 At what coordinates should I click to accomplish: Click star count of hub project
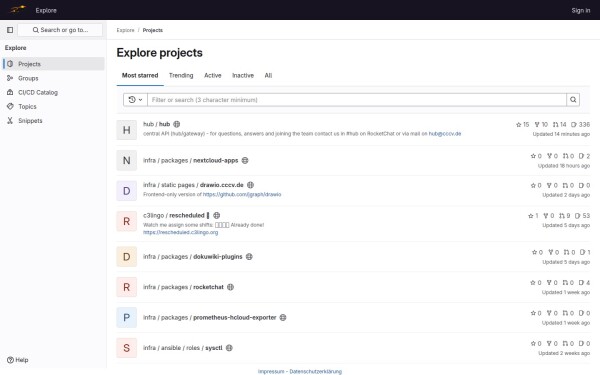[522, 124]
